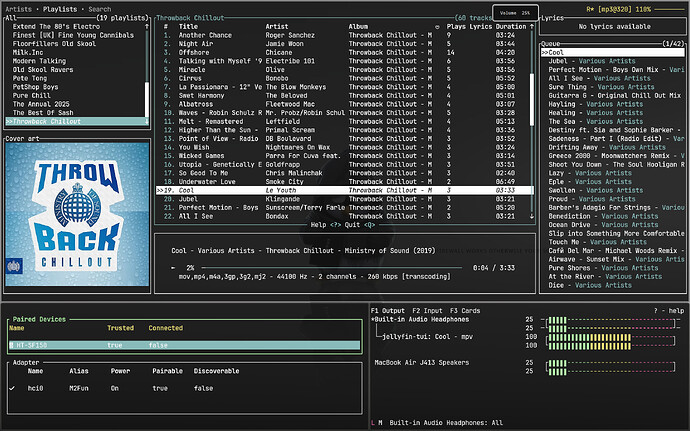Select track 'All I See' by Bondax
690x431 pixels.
point(345,216)
